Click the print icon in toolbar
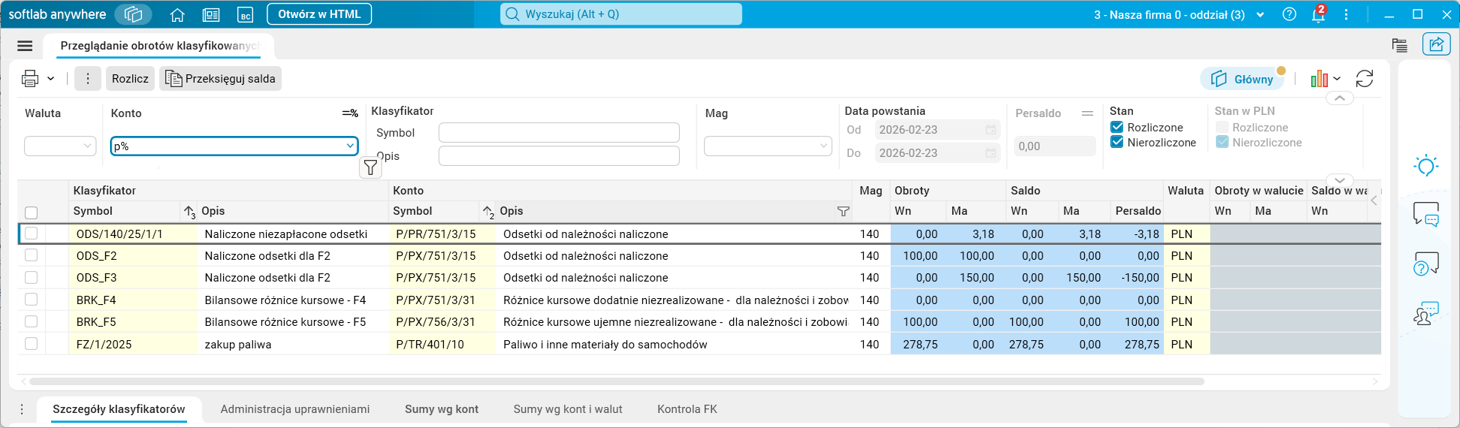The width and height of the screenshot is (1460, 428). point(30,78)
